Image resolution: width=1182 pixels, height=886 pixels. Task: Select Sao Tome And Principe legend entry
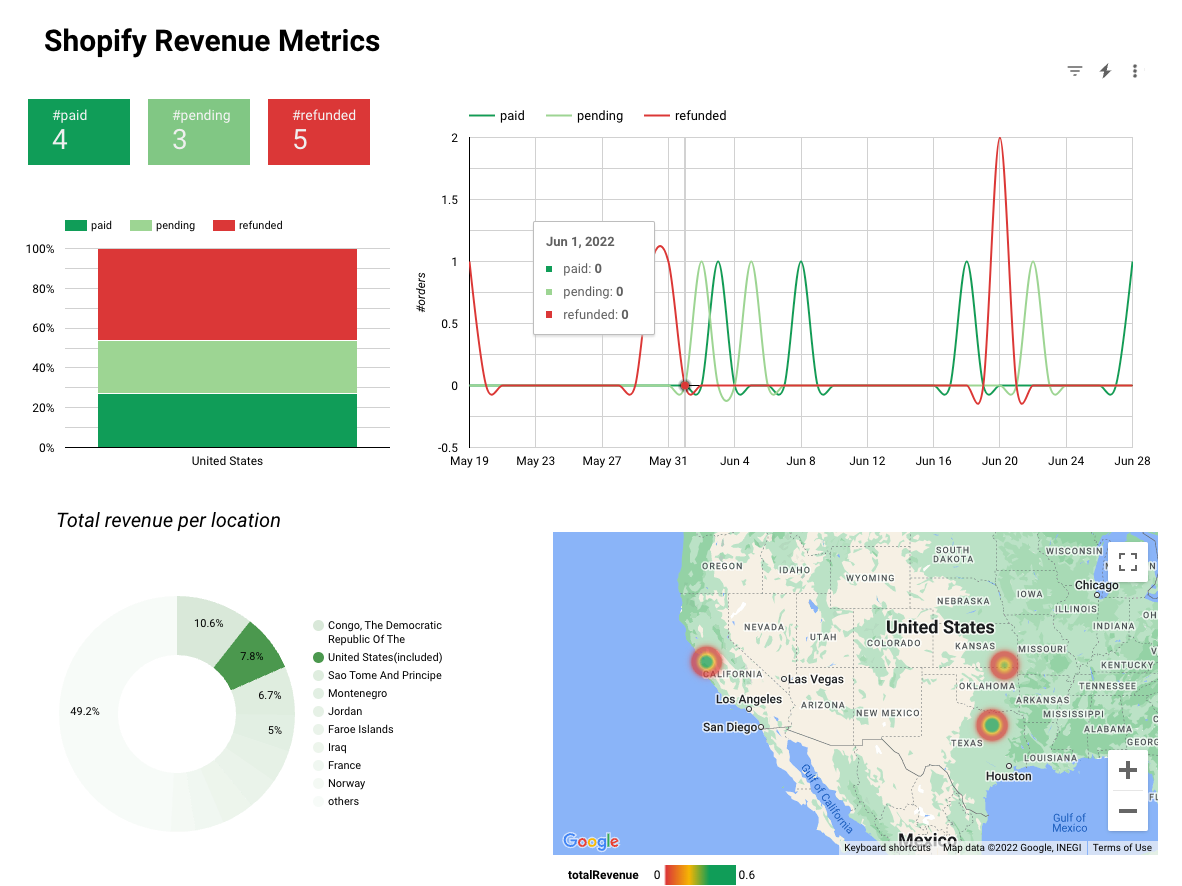378,676
